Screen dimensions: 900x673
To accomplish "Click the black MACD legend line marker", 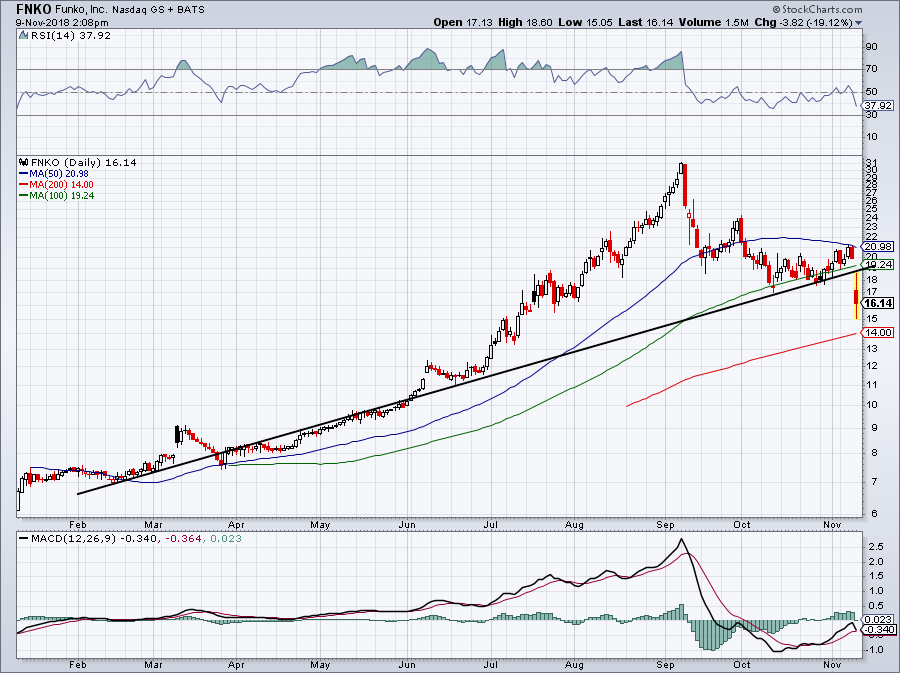I will [24, 538].
